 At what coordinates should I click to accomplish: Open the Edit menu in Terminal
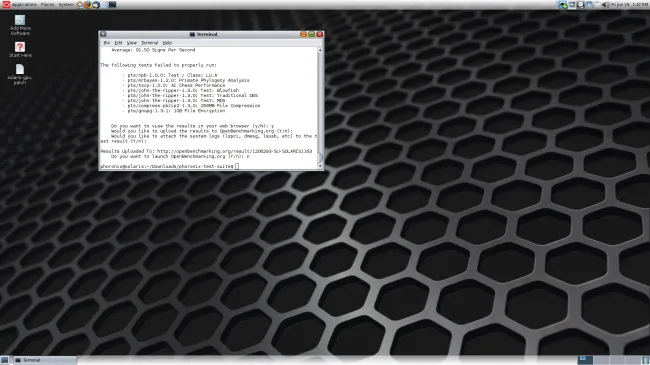pos(119,43)
